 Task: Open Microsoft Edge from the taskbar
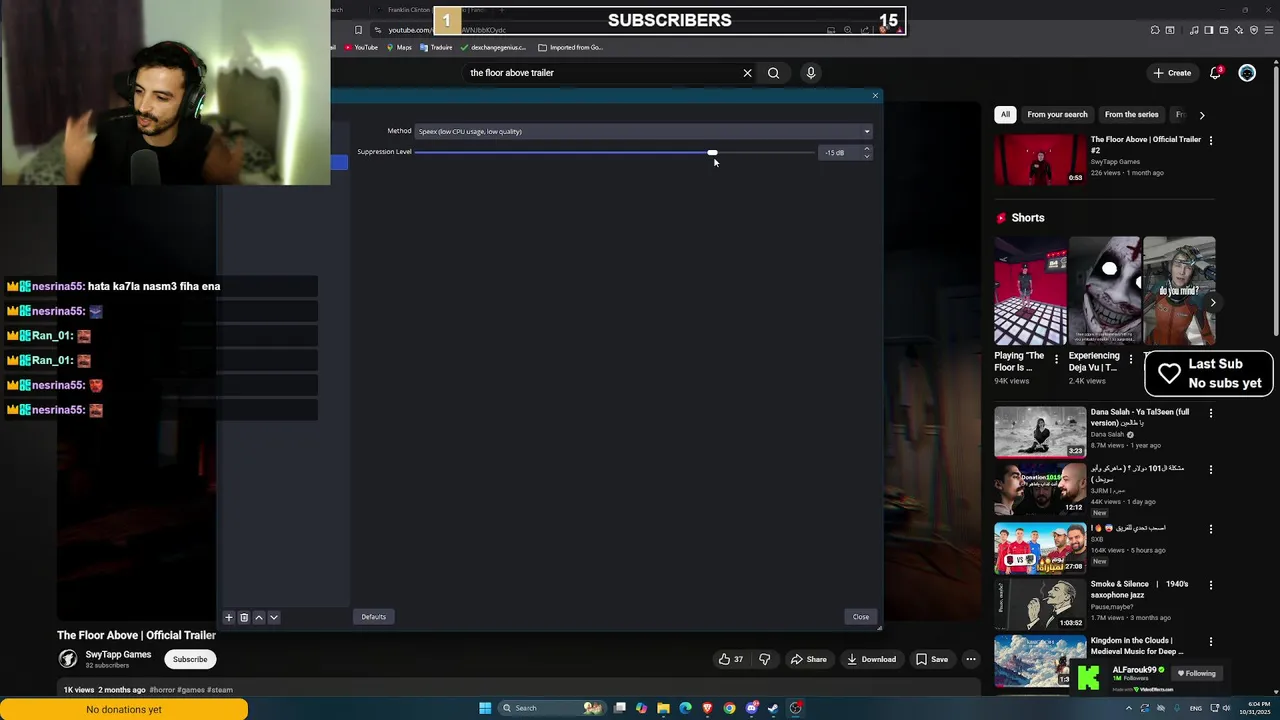click(685, 708)
